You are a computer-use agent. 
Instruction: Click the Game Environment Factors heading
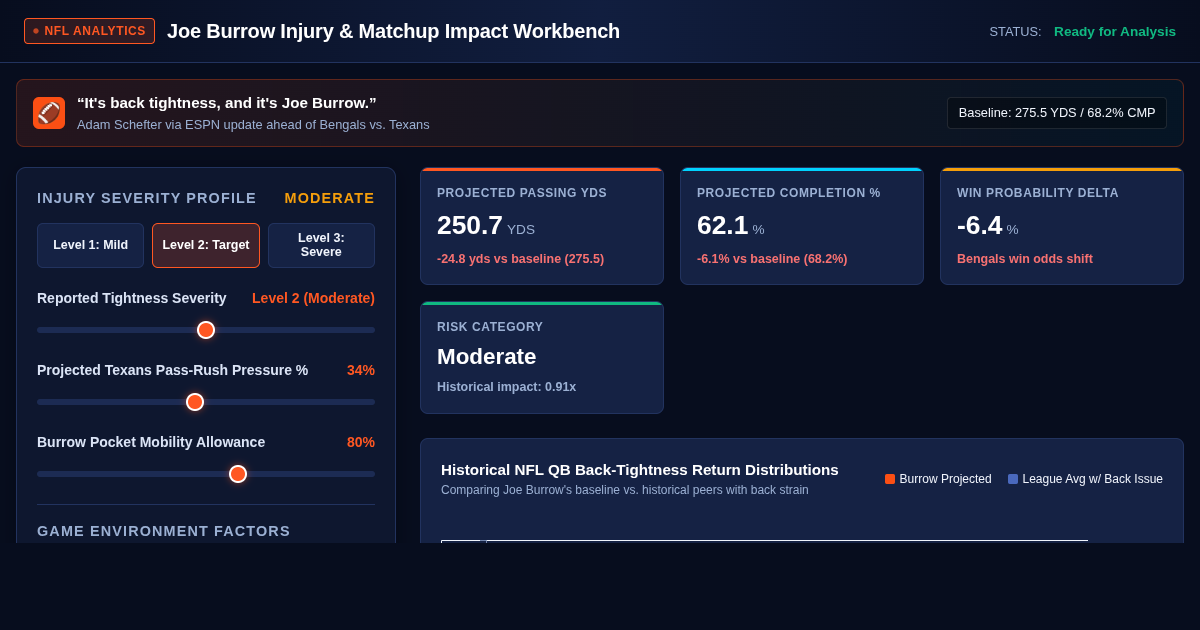(164, 531)
